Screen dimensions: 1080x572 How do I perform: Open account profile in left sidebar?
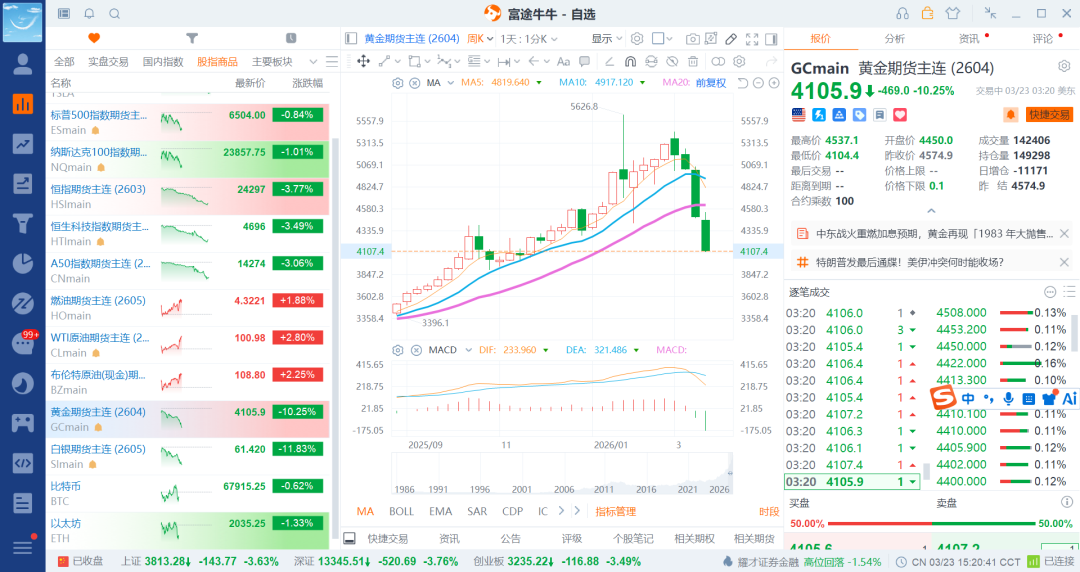point(23,64)
